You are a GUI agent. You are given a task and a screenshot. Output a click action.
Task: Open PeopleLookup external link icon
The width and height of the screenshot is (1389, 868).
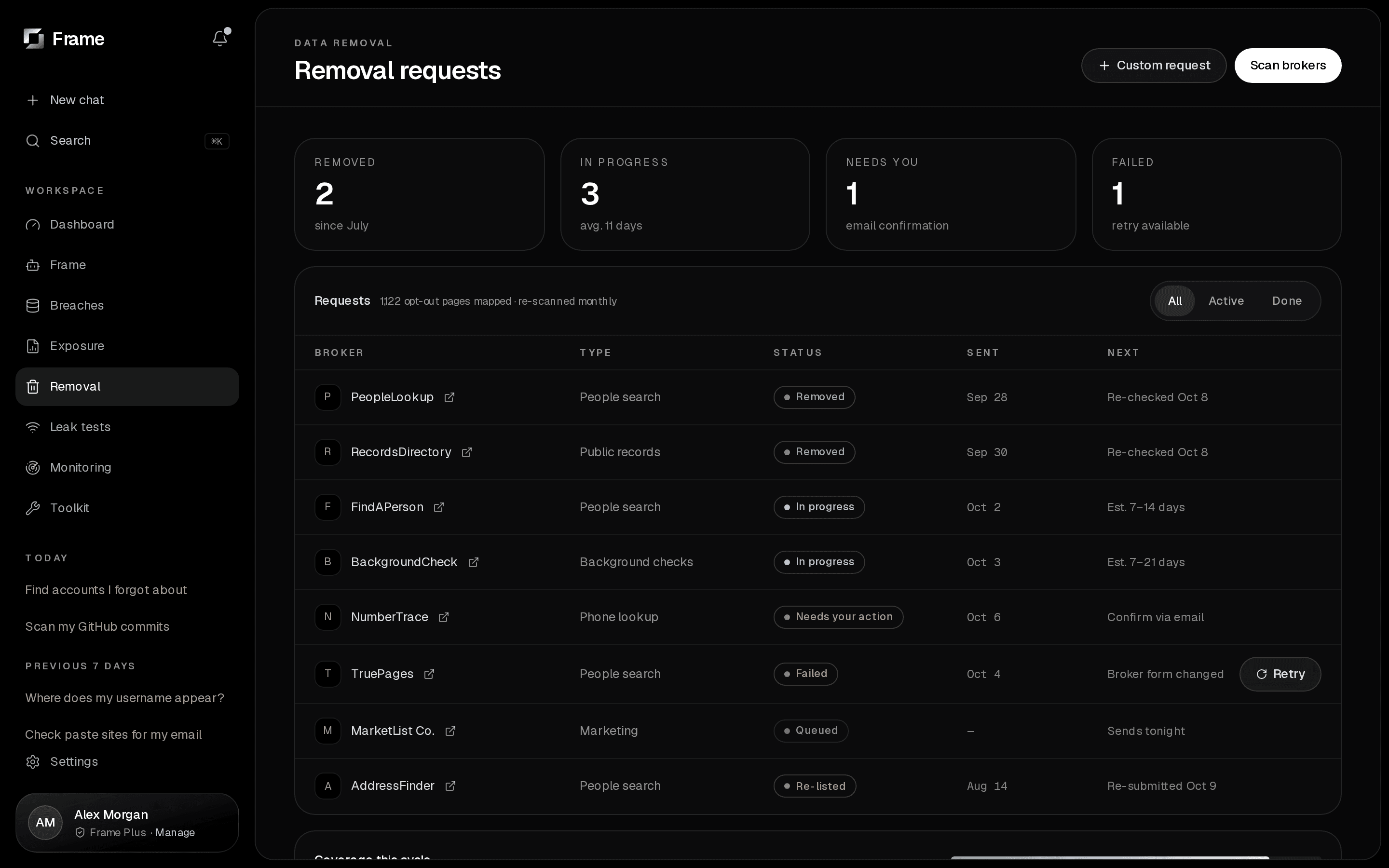click(x=449, y=397)
